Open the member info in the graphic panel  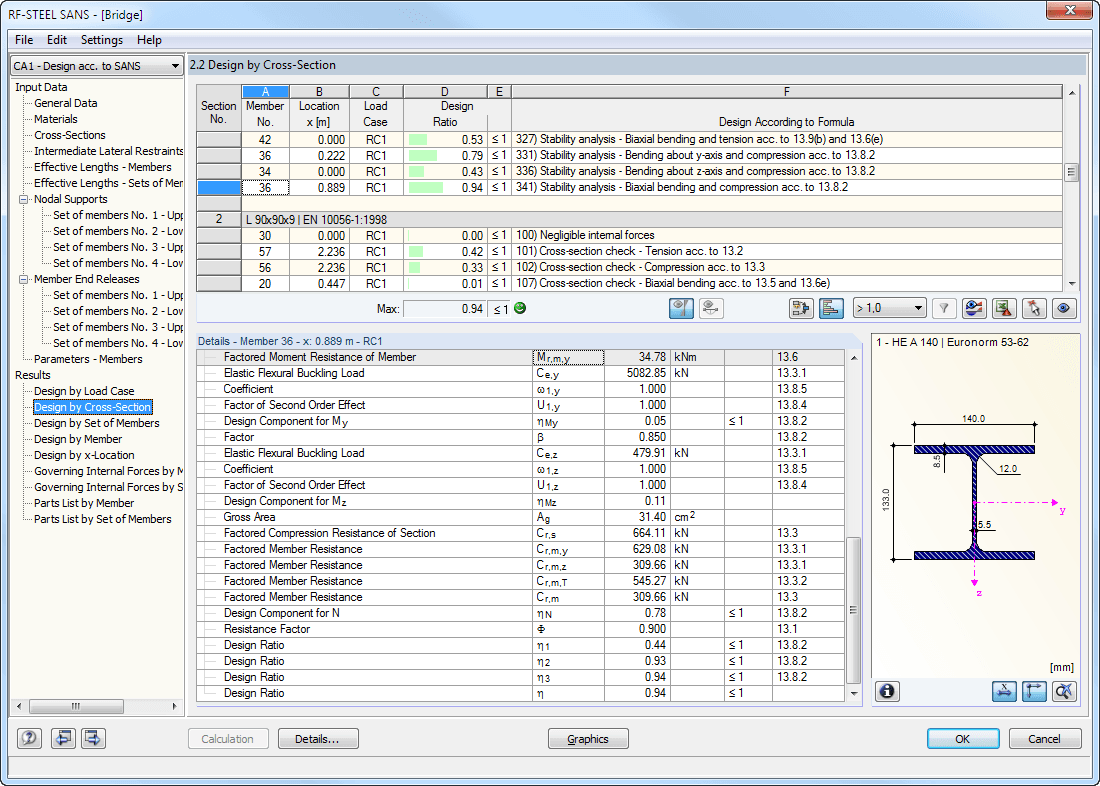(887, 691)
